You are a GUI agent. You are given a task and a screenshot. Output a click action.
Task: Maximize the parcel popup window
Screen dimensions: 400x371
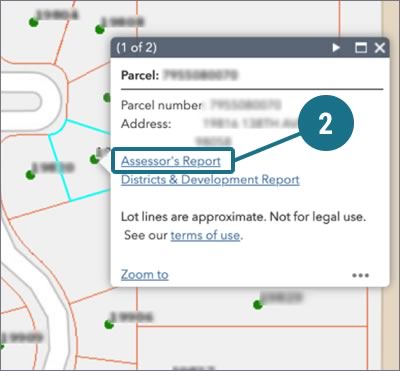click(360, 48)
